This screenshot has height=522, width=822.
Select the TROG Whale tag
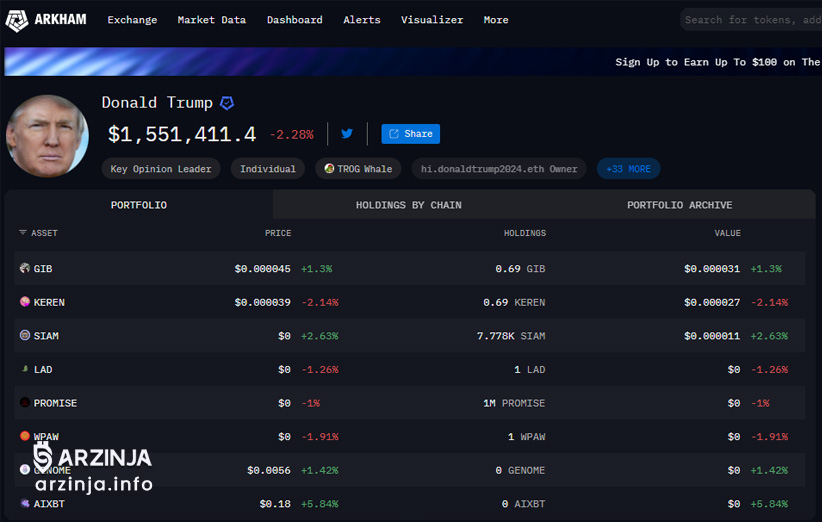click(x=358, y=169)
